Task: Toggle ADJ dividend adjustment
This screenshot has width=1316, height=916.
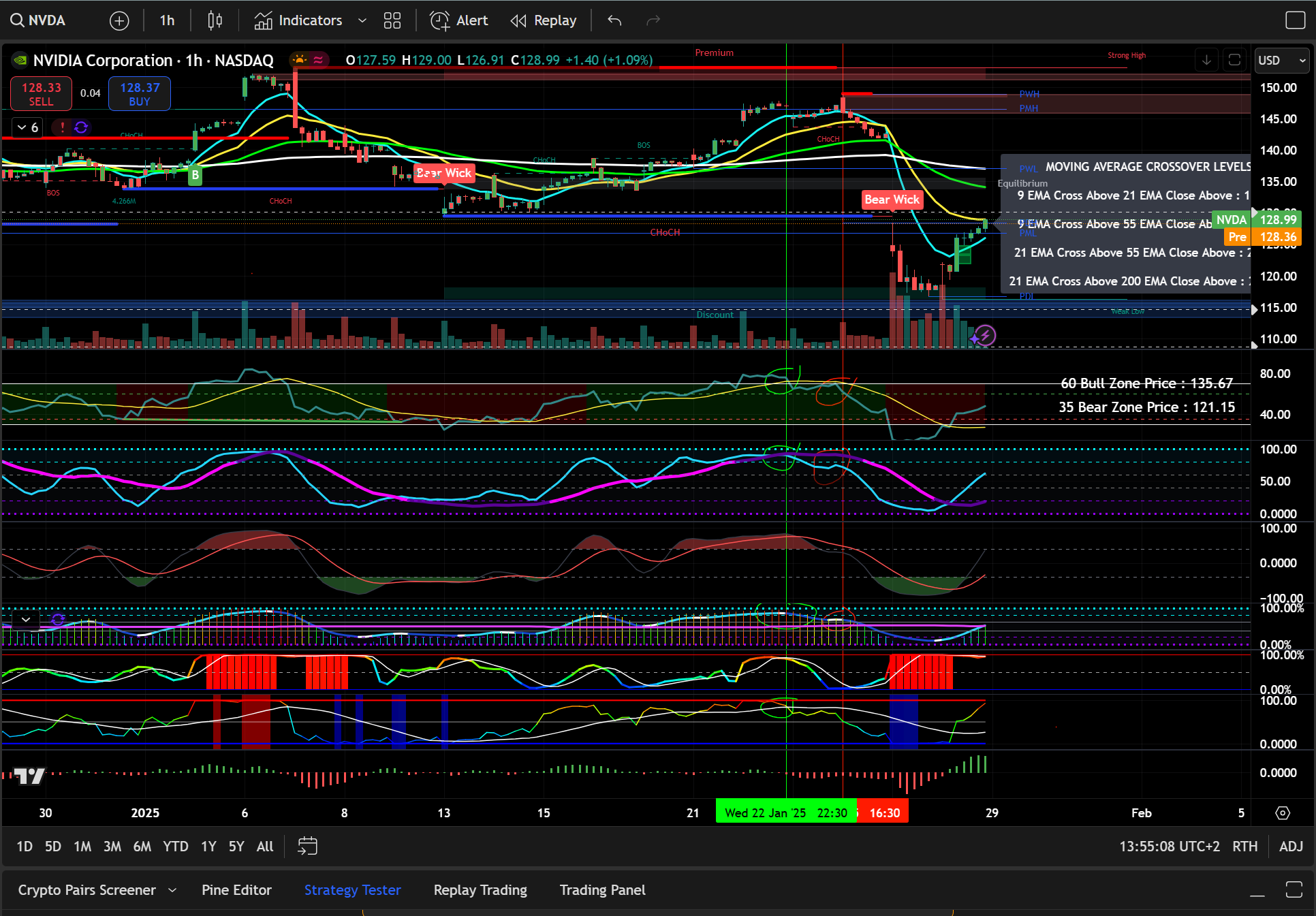Action: (x=1291, y=847)
